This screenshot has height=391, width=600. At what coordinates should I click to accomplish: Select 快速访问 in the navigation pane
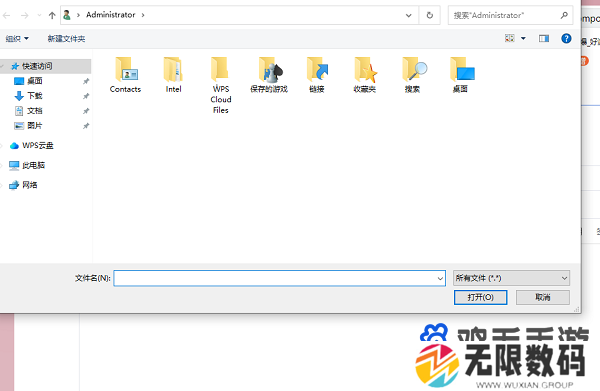click(x=37, y=66)
